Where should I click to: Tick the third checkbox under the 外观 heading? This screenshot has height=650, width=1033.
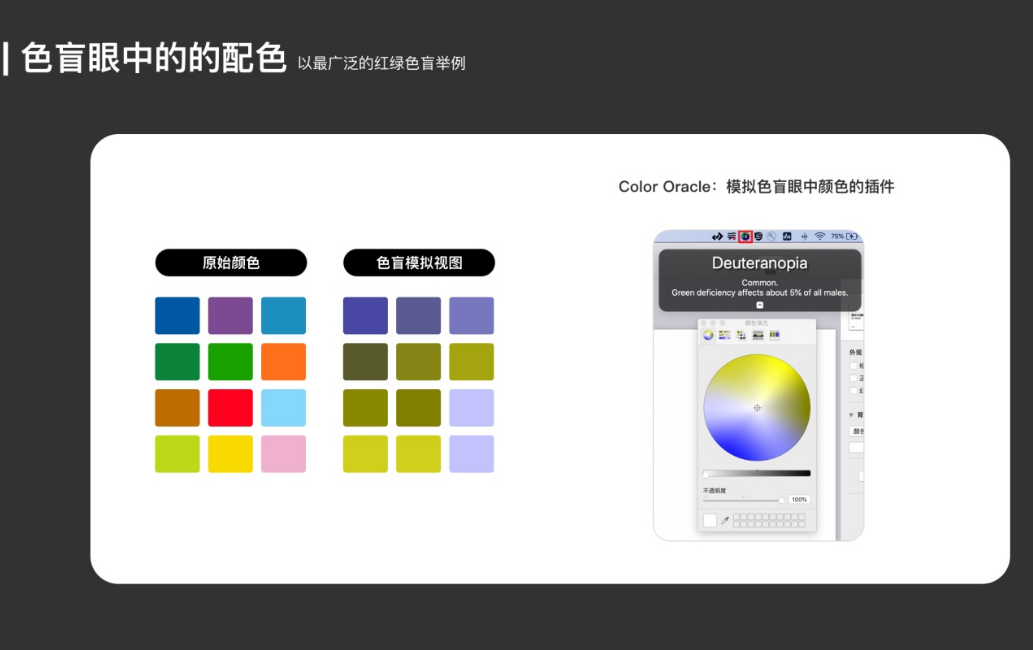point(854,391)
